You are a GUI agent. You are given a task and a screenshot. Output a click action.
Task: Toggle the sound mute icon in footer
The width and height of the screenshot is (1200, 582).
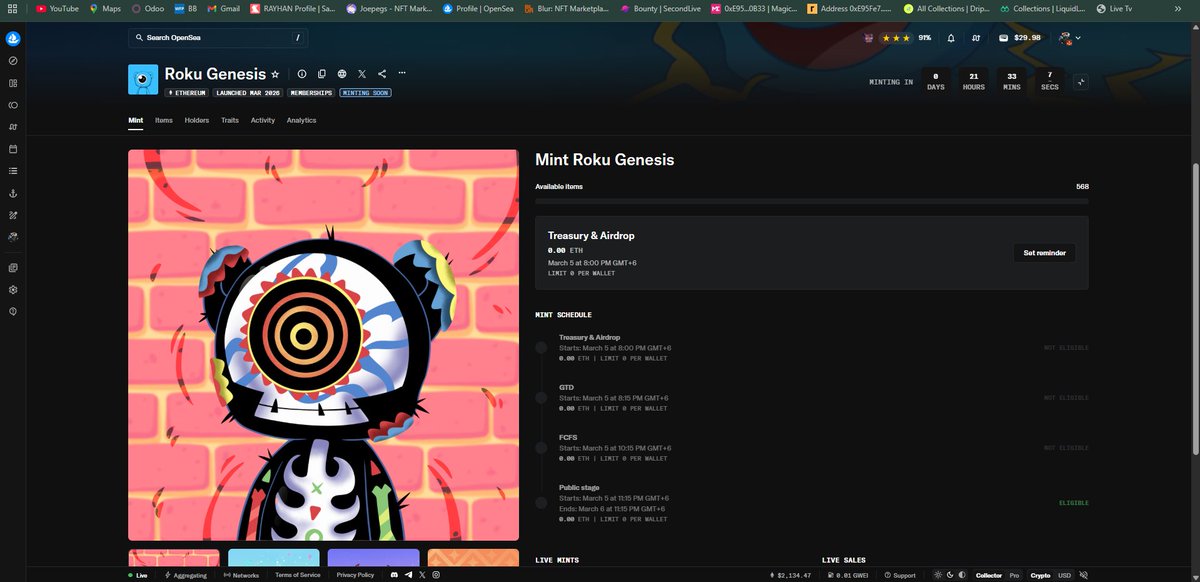pyautogui.click(x=1084, y=575)
